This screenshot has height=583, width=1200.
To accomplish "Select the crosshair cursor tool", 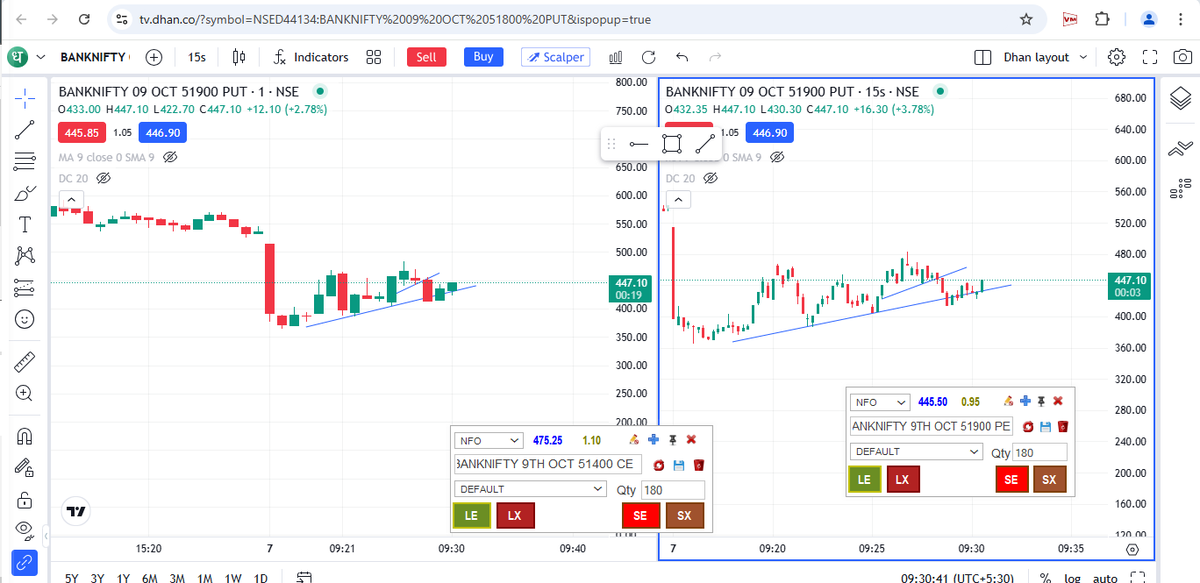I will [25, 97].
